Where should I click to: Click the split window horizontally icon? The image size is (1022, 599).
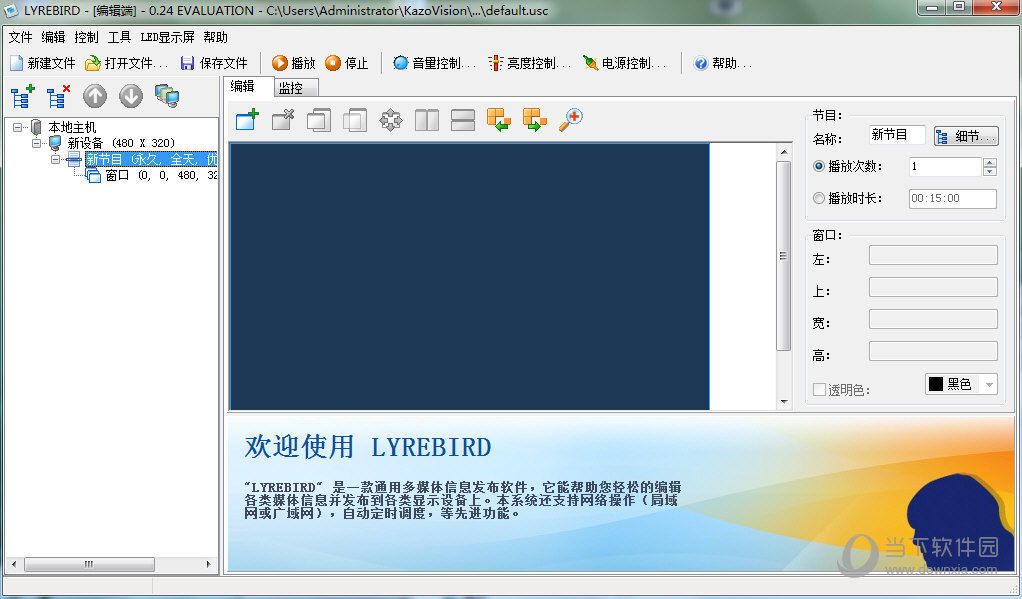pyautogui.click(x=463, y=121)
